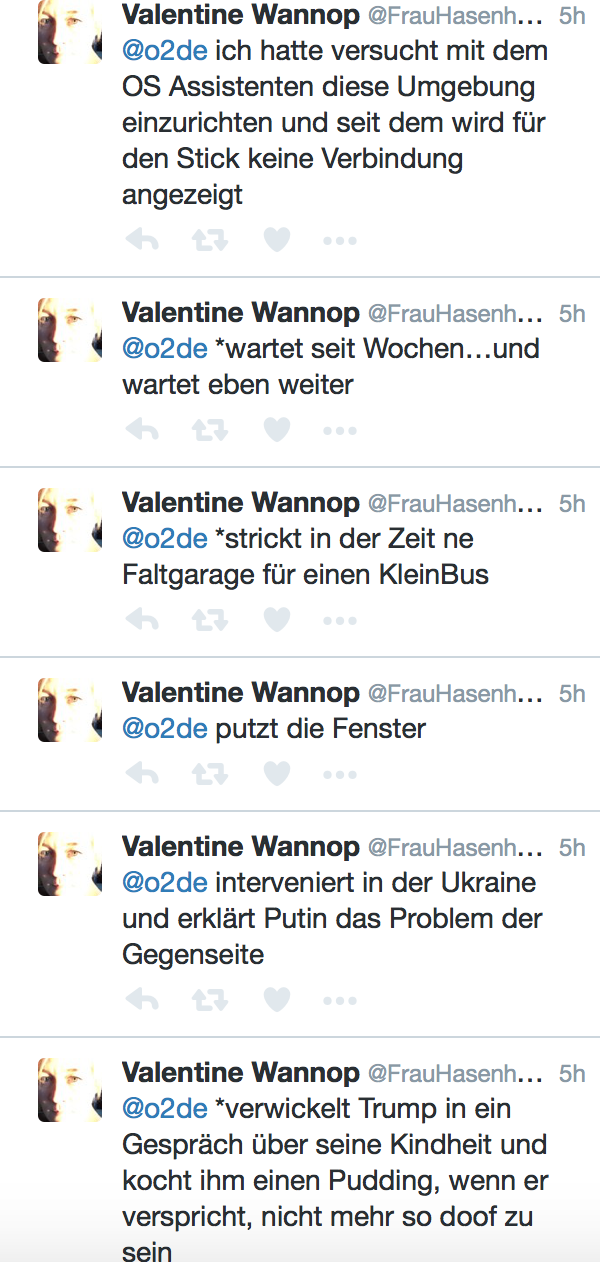Reply to the 'wartet seit Wochen' tweet
600x1262 pixels.
click(x=143, y=430)
